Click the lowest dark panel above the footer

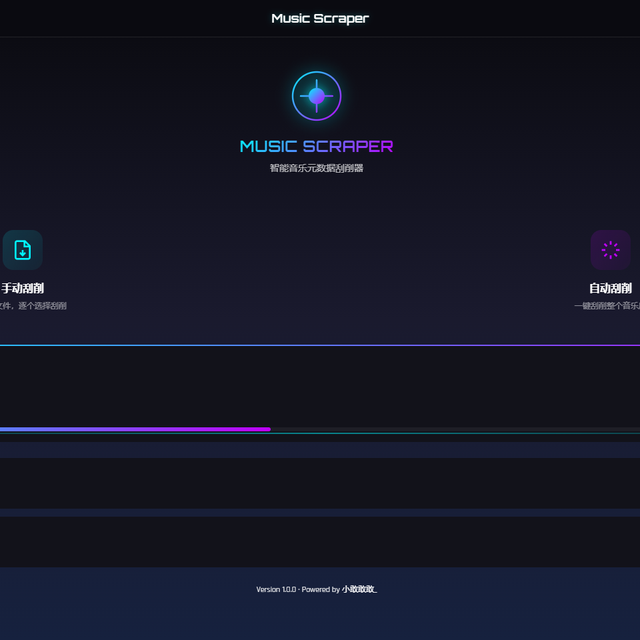click(x=320, y=541)
